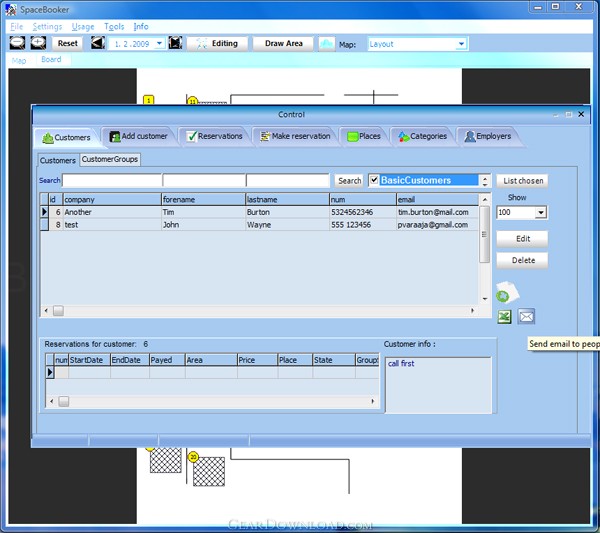Click the customer table horizontal scrollbar thumb
This screenshot has height=533, width=600.
click(x=59, y=311)
